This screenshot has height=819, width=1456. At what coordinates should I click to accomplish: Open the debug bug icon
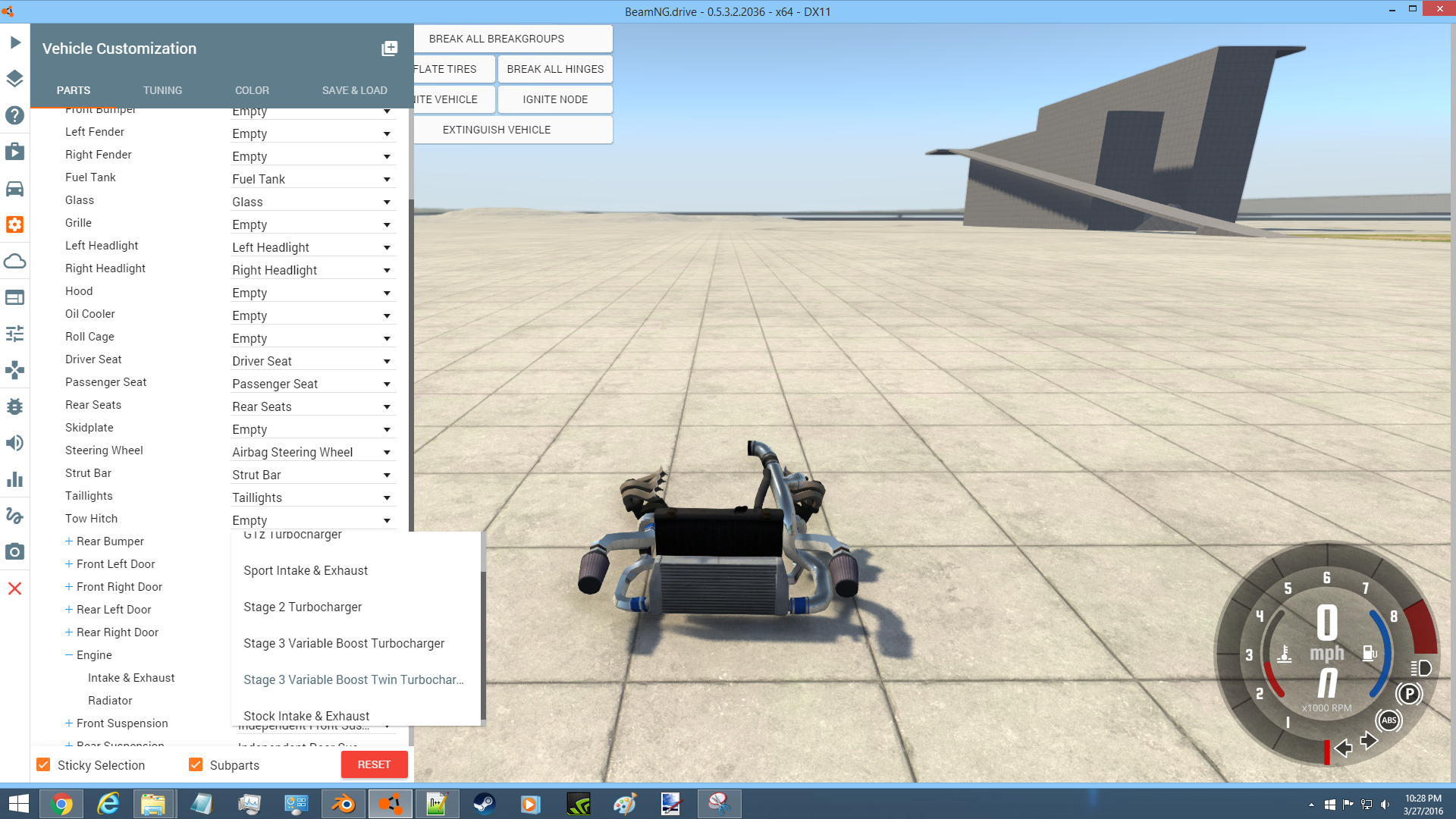pyautogui.click(x=15, y=406)
